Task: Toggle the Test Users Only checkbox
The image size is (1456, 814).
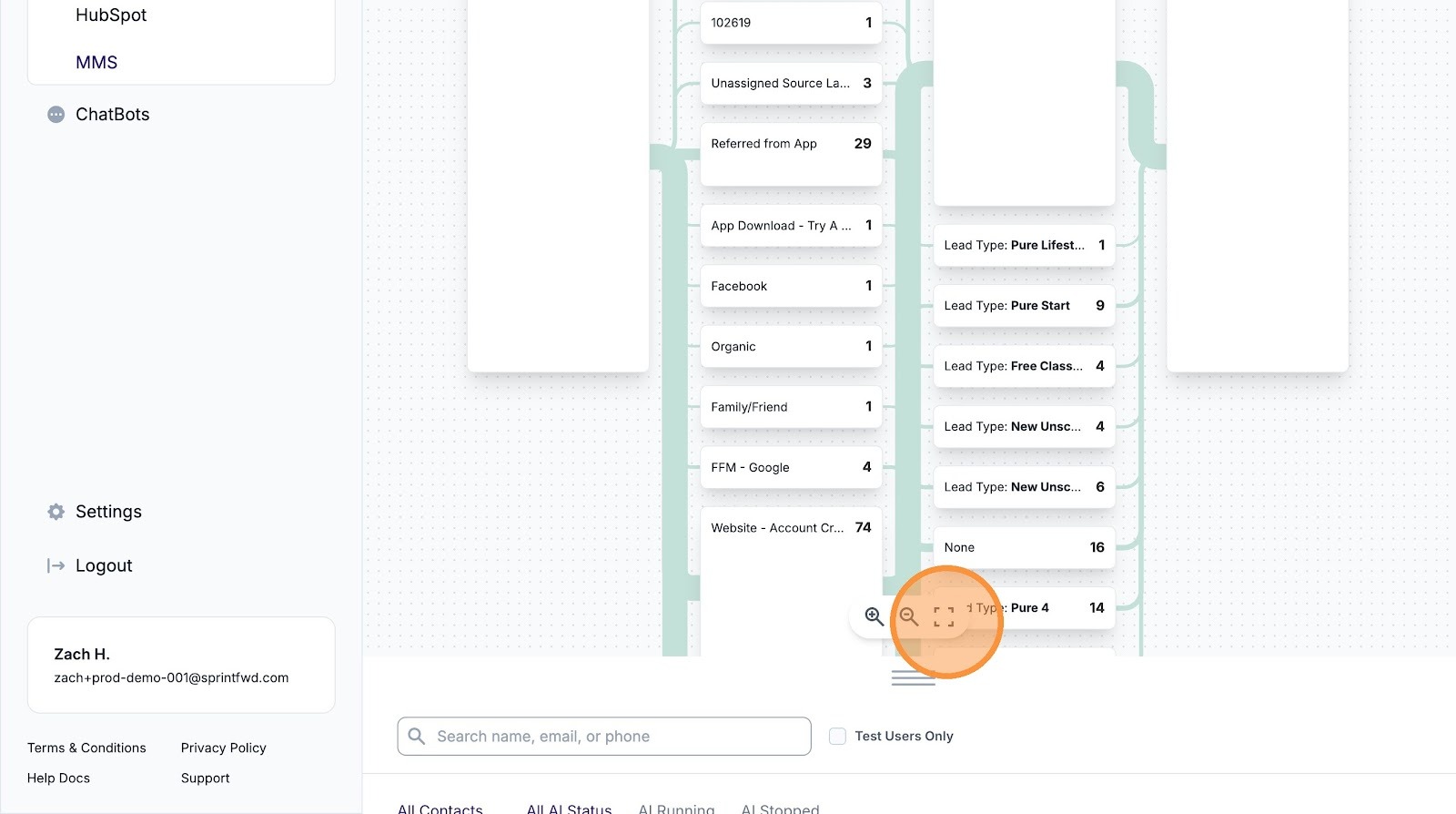Action: click(x=837, y=736)
